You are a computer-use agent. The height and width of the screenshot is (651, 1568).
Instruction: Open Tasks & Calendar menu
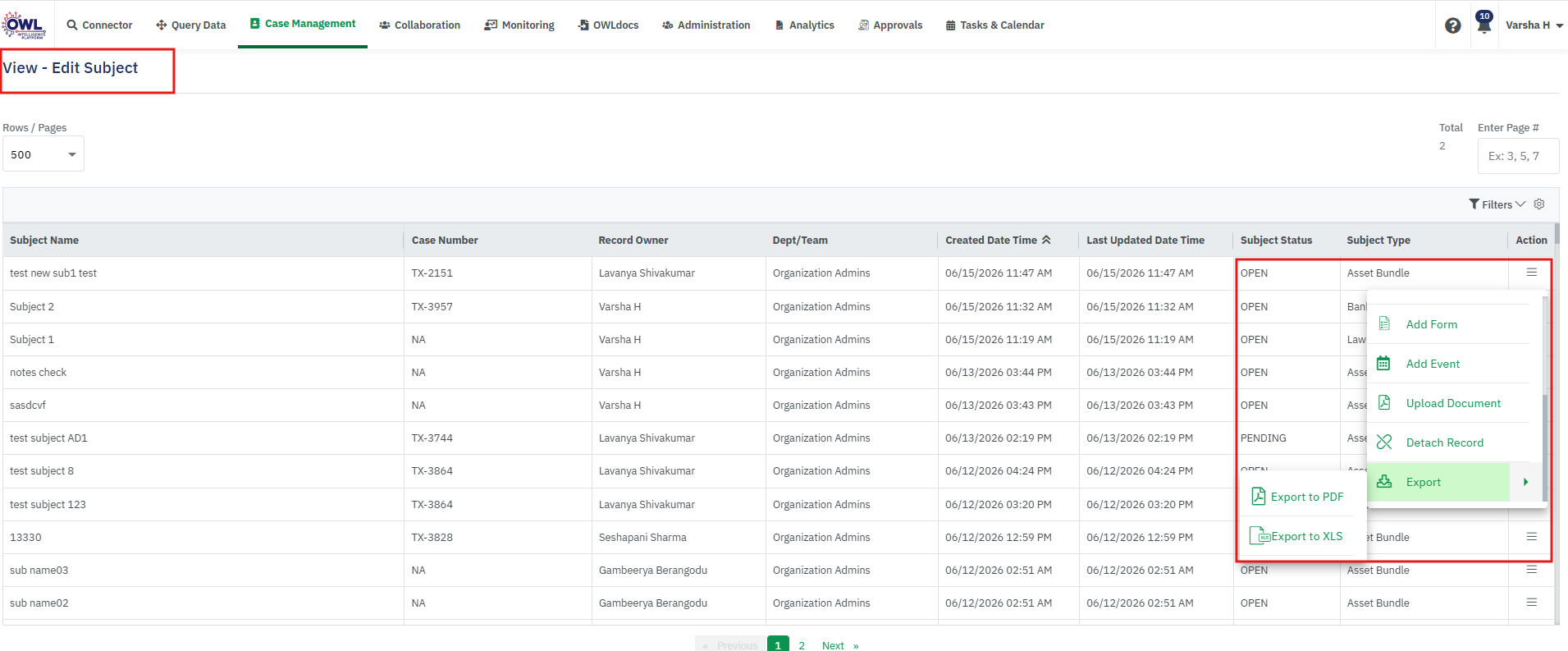(x=994, y=25)
